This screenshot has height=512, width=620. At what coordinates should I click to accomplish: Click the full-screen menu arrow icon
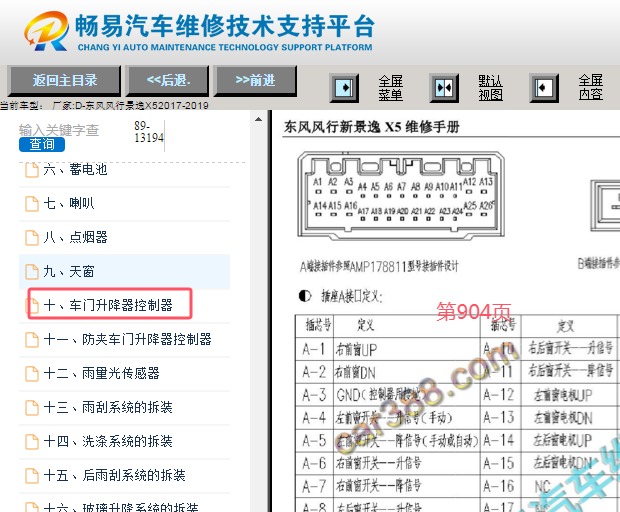[344, 88]
